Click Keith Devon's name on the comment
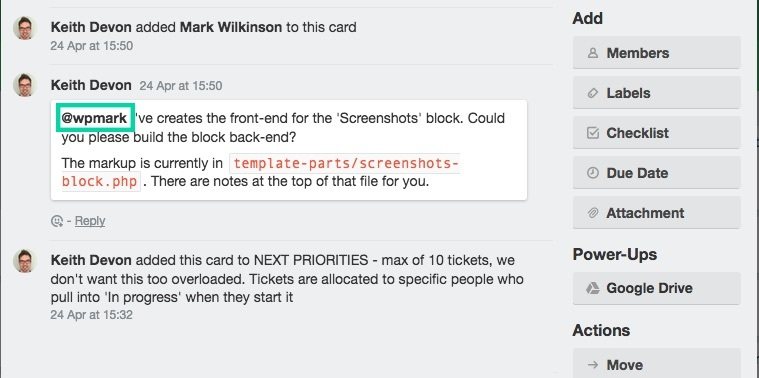Viewport: 759px width, 378px height. pos(91,86)
